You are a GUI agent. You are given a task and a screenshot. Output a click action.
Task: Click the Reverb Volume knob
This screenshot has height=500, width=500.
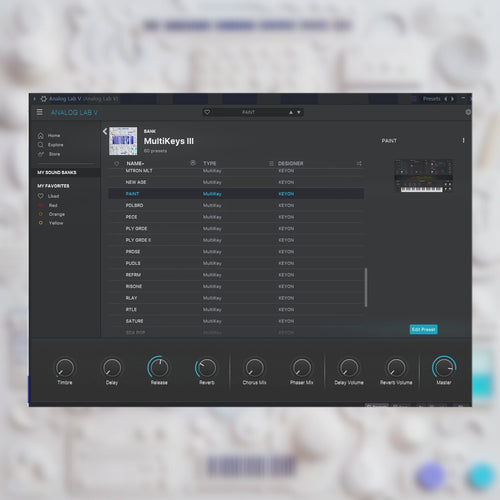tap(396, 368)
